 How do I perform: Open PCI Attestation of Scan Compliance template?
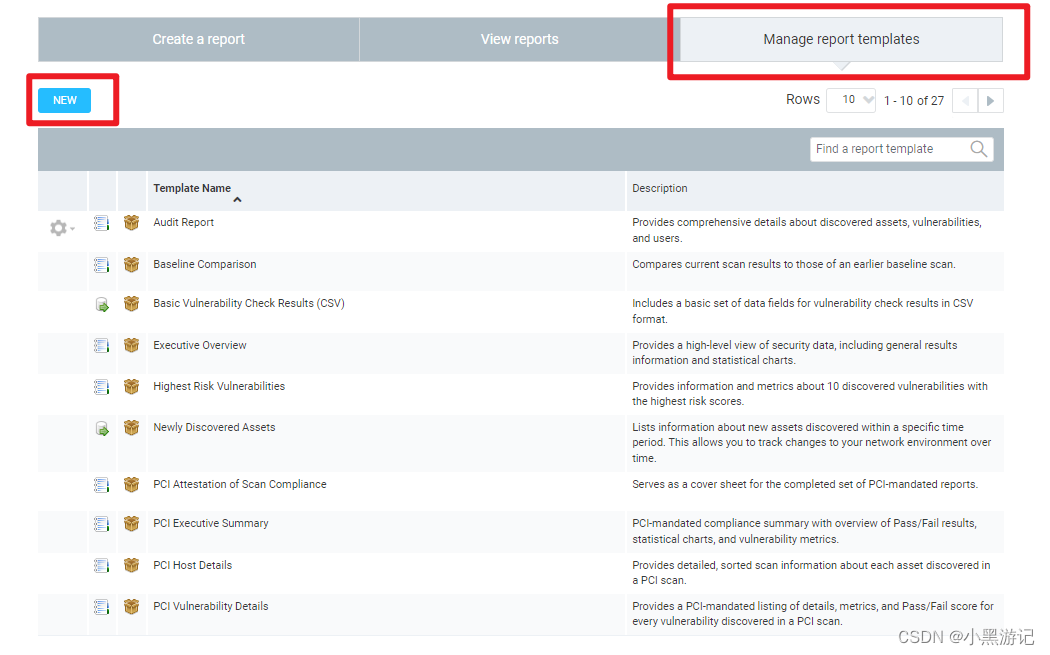pos(240,484)
